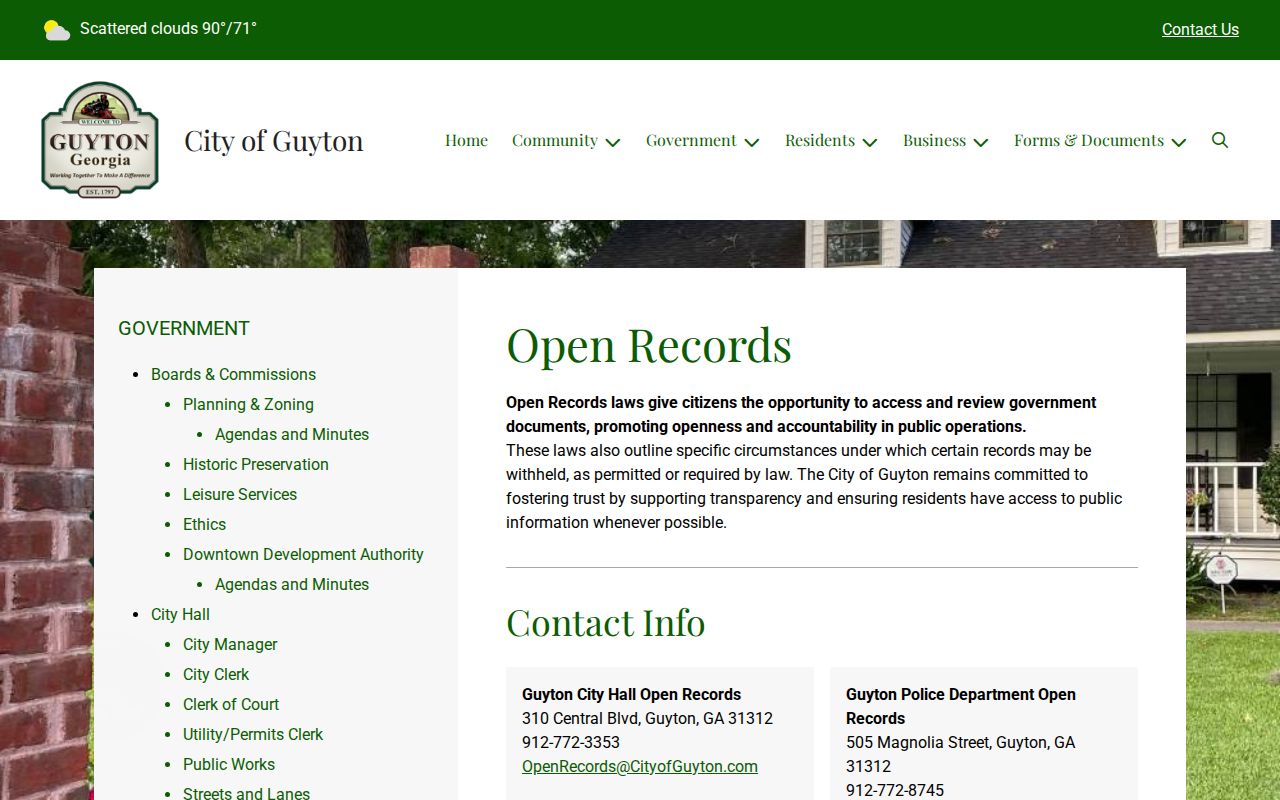Click the Scattered clouds 90°/71° text
The width and height of the screenshot is (1280, 800).
tap(168, 29)
